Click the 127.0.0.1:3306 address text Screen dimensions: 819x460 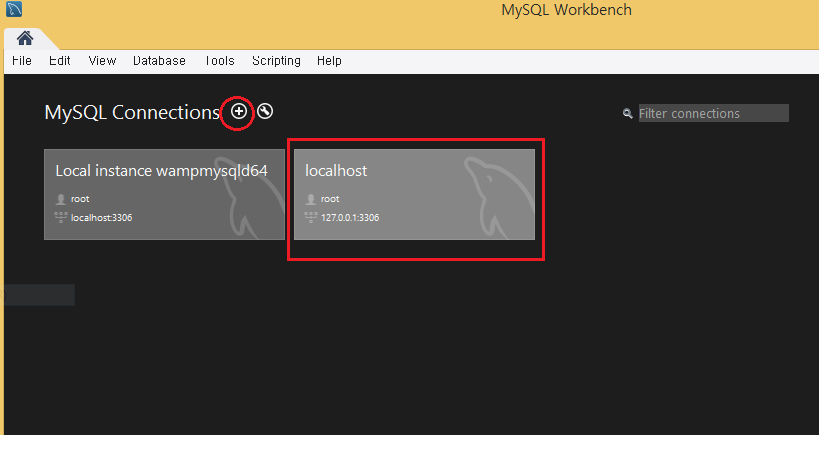pyautogui.click(x=350, y=218)
